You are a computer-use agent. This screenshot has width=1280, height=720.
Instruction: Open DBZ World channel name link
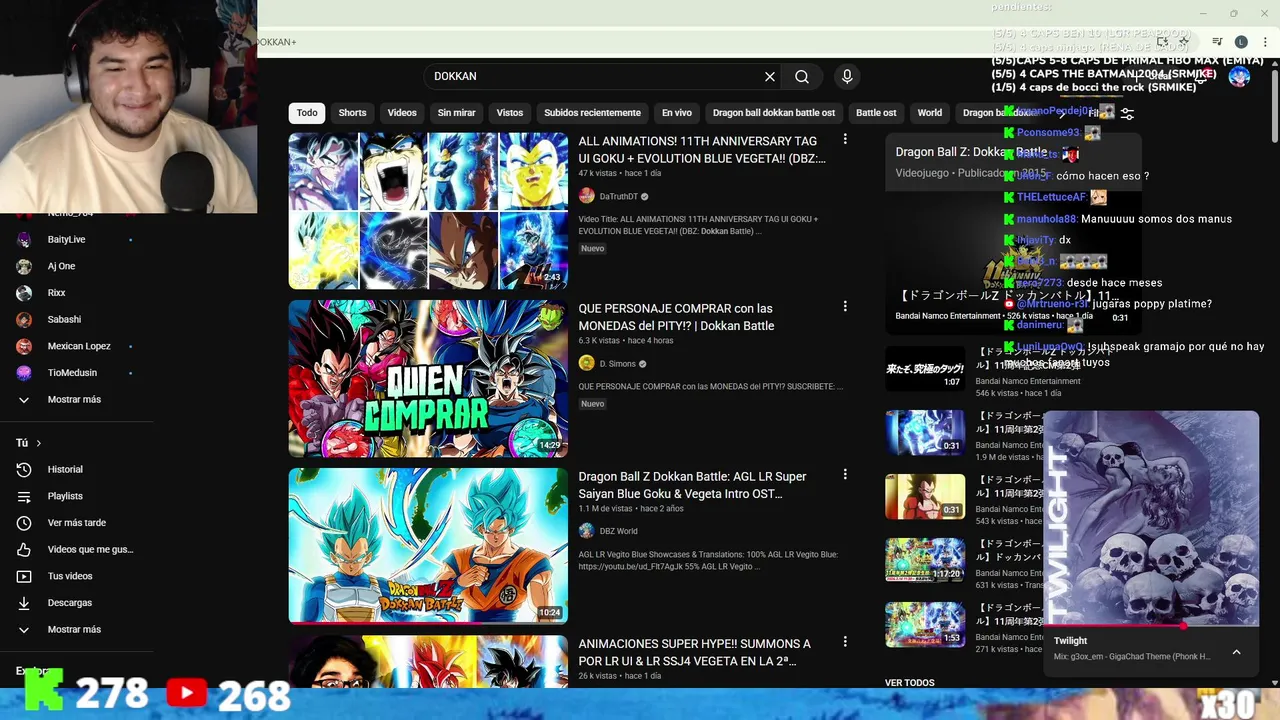(x=618, y=531)
